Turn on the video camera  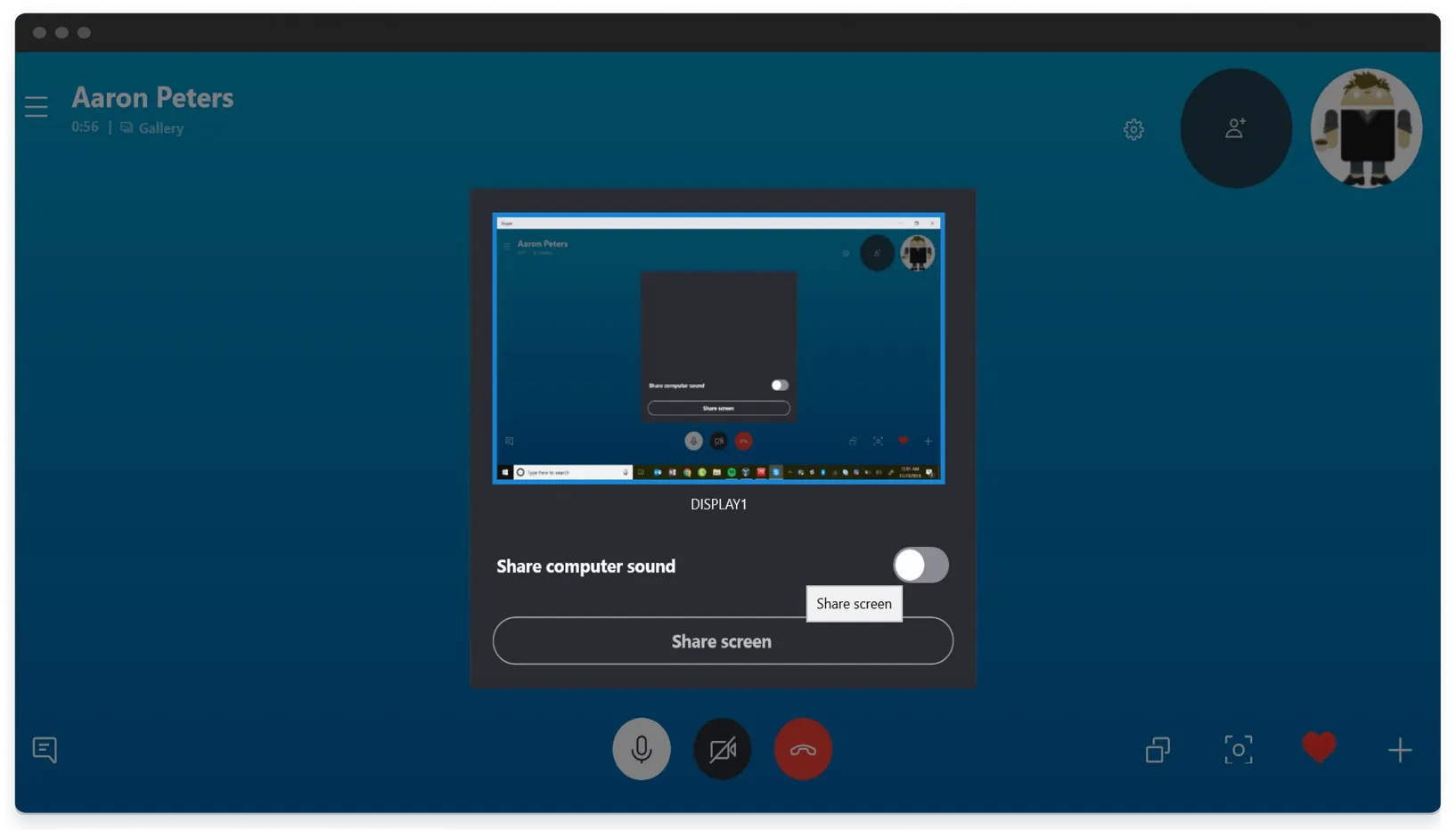coord(722,749)
